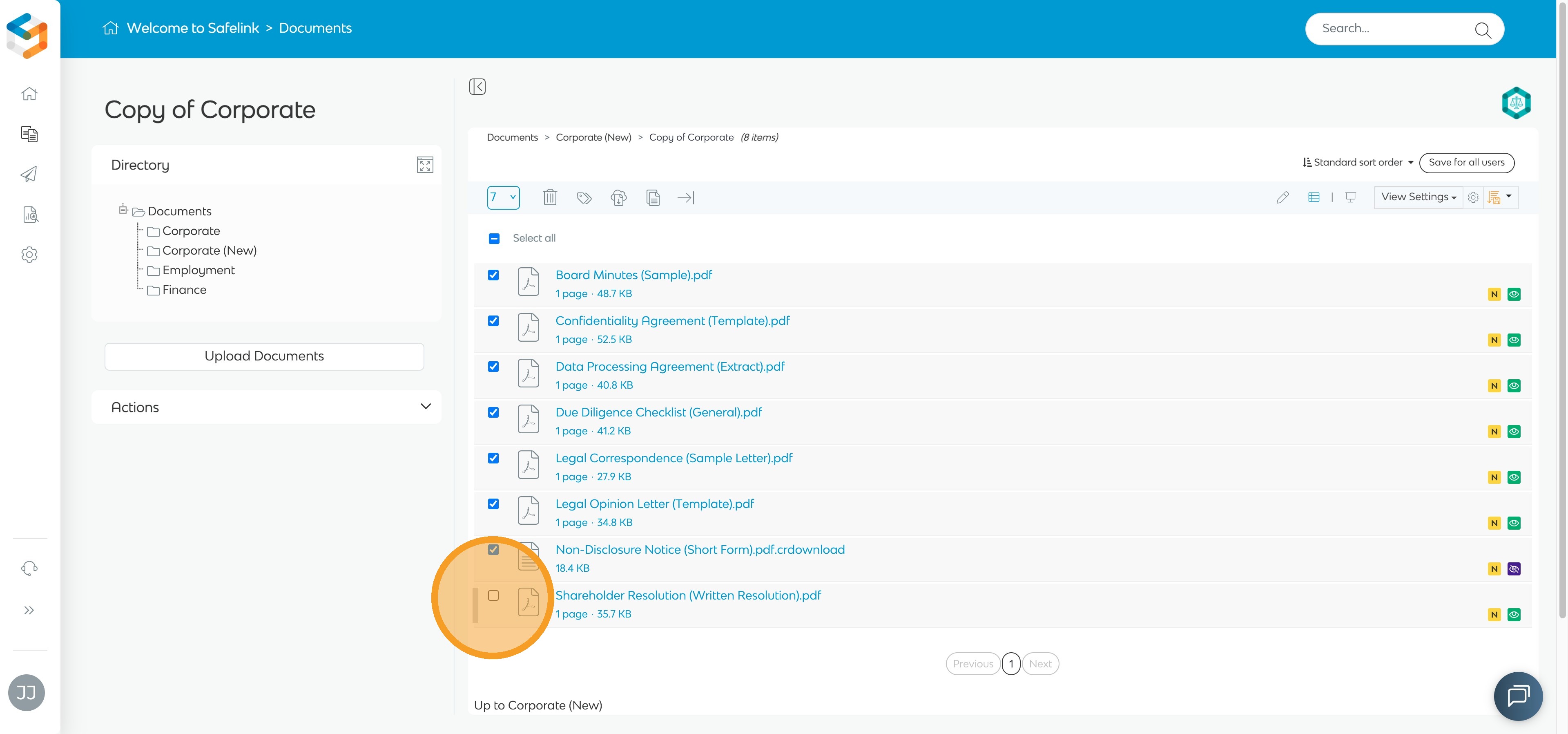Click the Upload Documents button
Screen dimensions: 1568x734
click(x=264, y=356)
